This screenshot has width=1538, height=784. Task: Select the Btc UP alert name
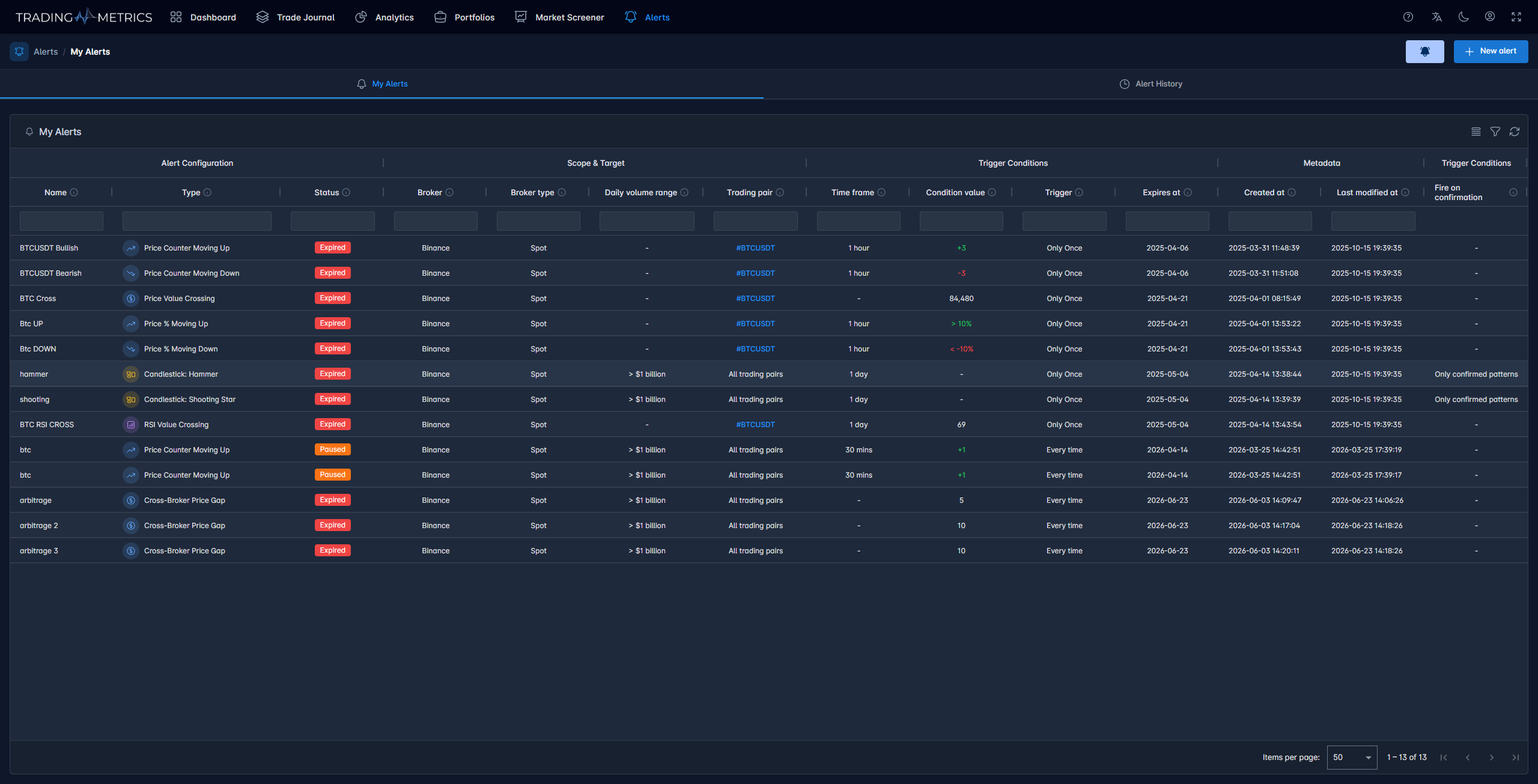(x=31, y=324)
